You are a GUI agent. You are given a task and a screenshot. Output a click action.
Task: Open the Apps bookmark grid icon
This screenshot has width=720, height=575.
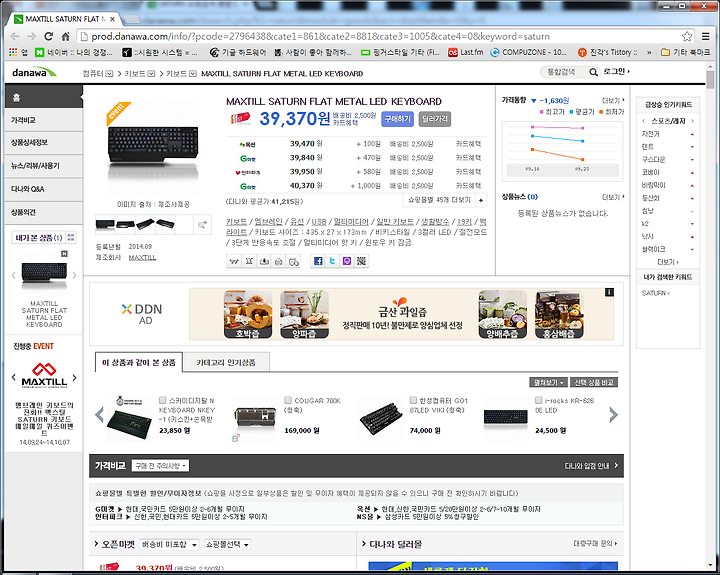click(13, 52)
